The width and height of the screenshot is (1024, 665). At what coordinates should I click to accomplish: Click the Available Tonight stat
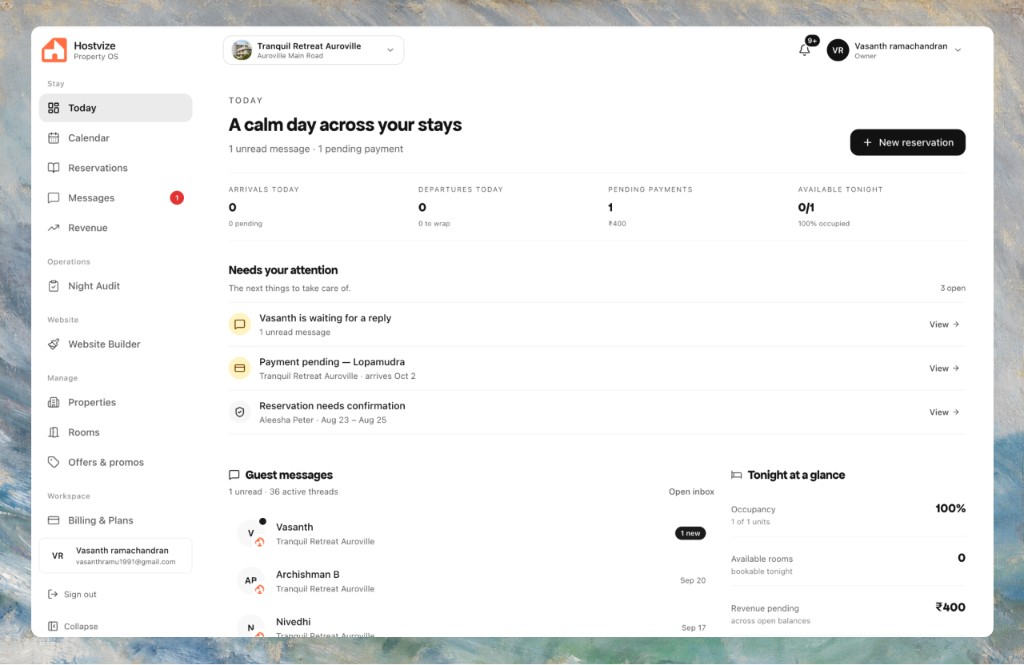pos(840,206)
